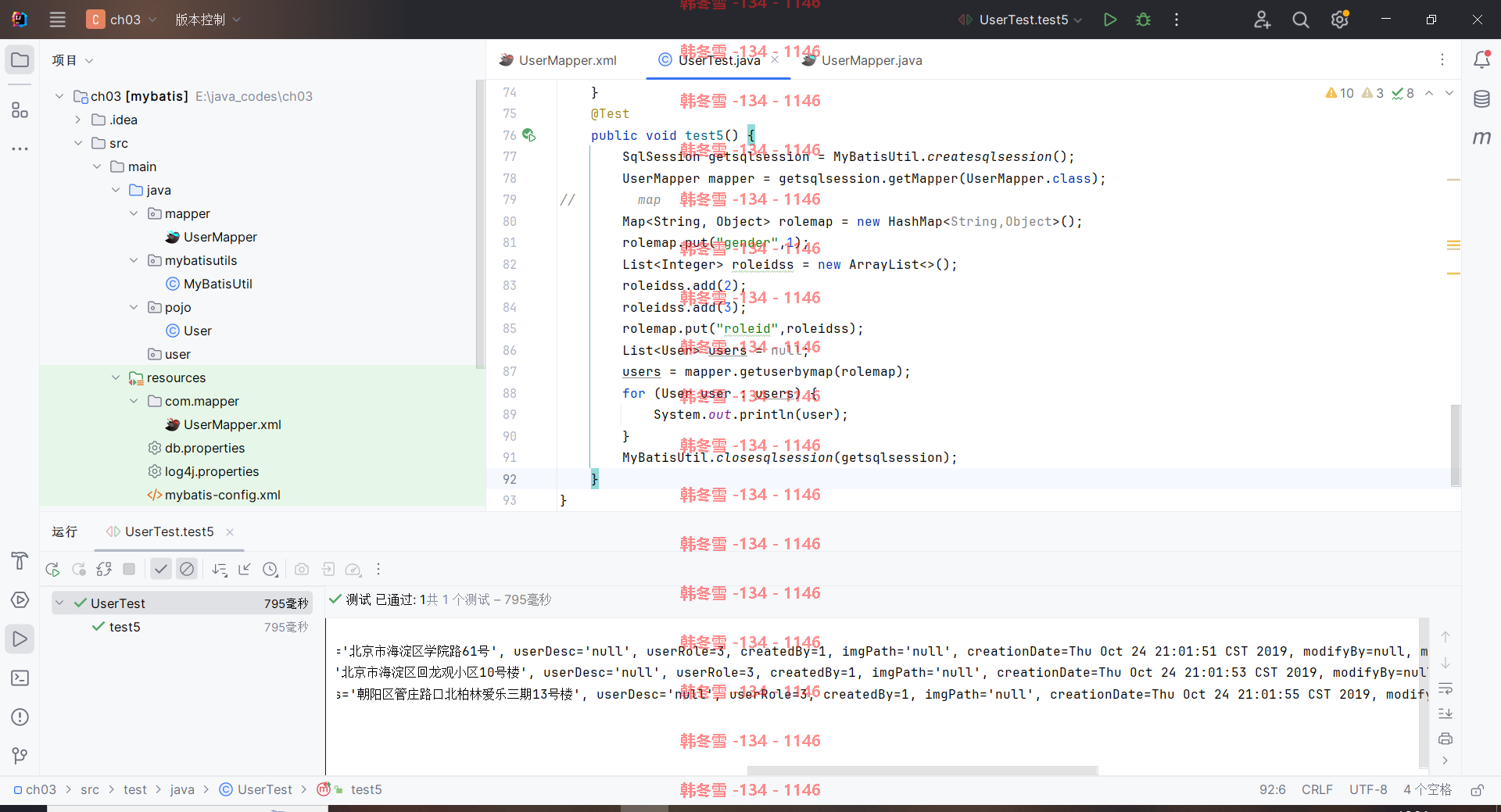Image resolution: width=1501 pixels, height=812 pixels.
Task: Toggle show passed tests checkmark
Action: coord(161,570)
